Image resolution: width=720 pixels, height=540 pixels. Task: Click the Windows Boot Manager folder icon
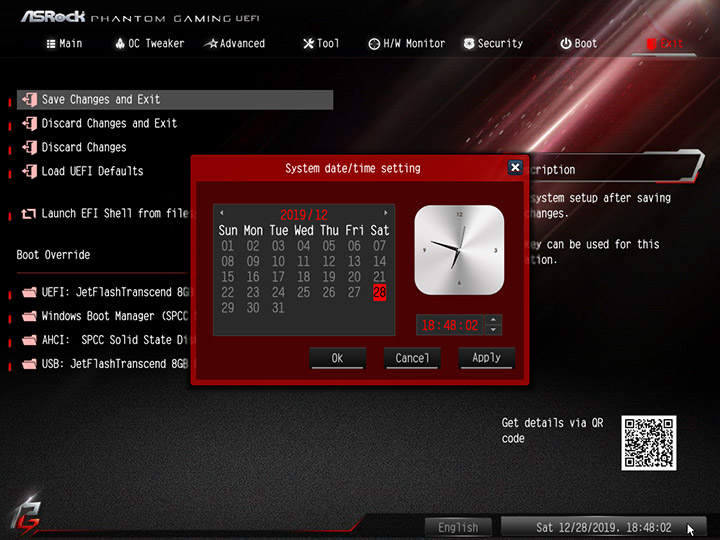29,316
